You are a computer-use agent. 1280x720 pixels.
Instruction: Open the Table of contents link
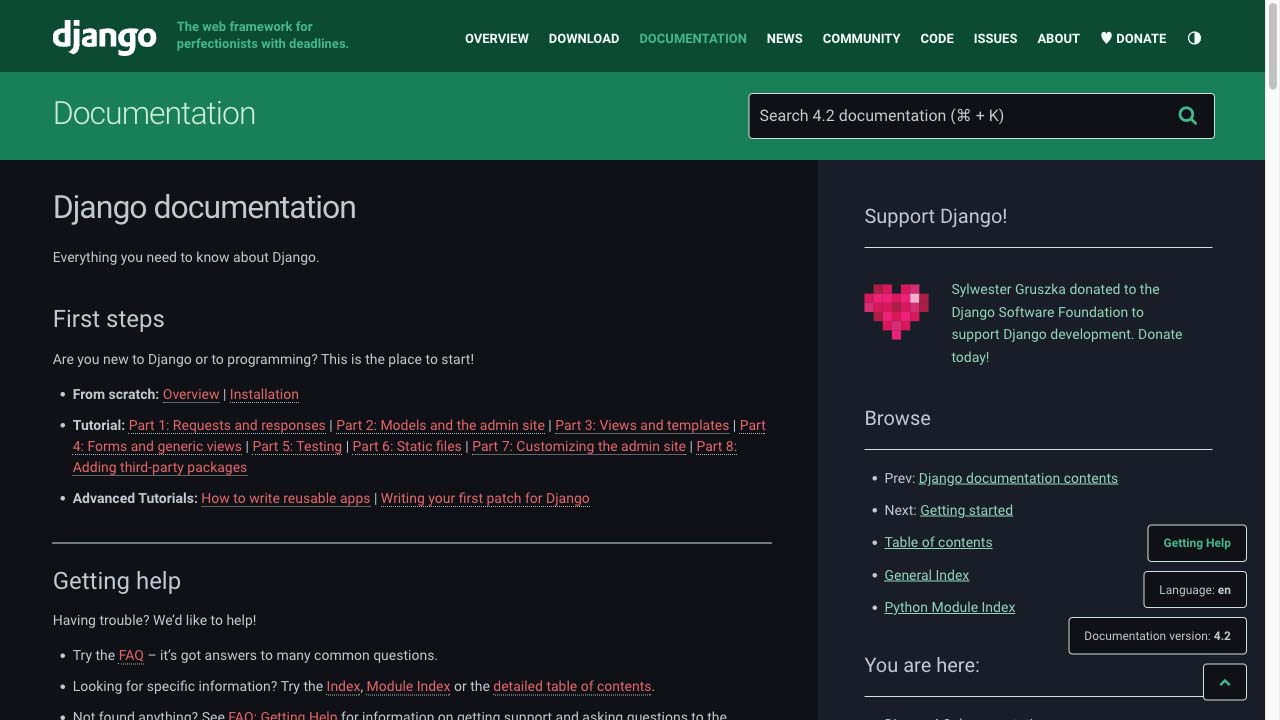(938, 542)
